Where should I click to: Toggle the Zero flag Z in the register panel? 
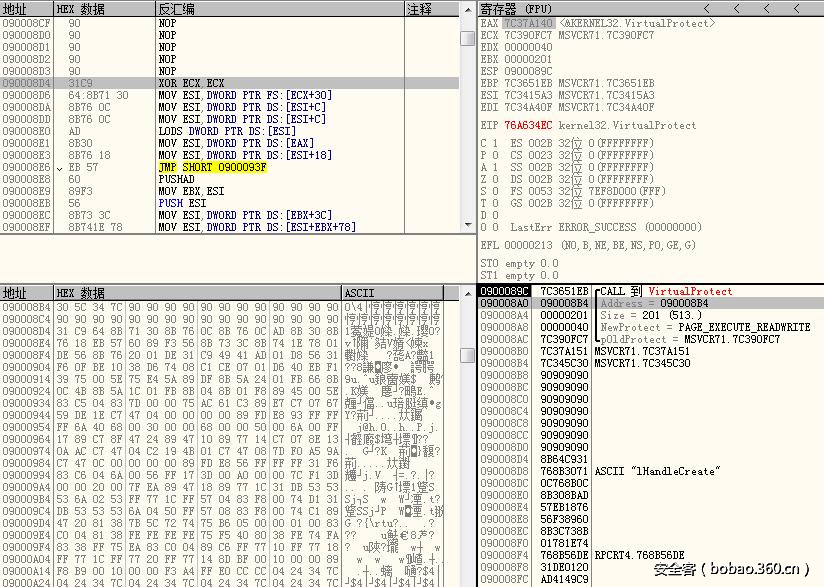pos(482,179)
